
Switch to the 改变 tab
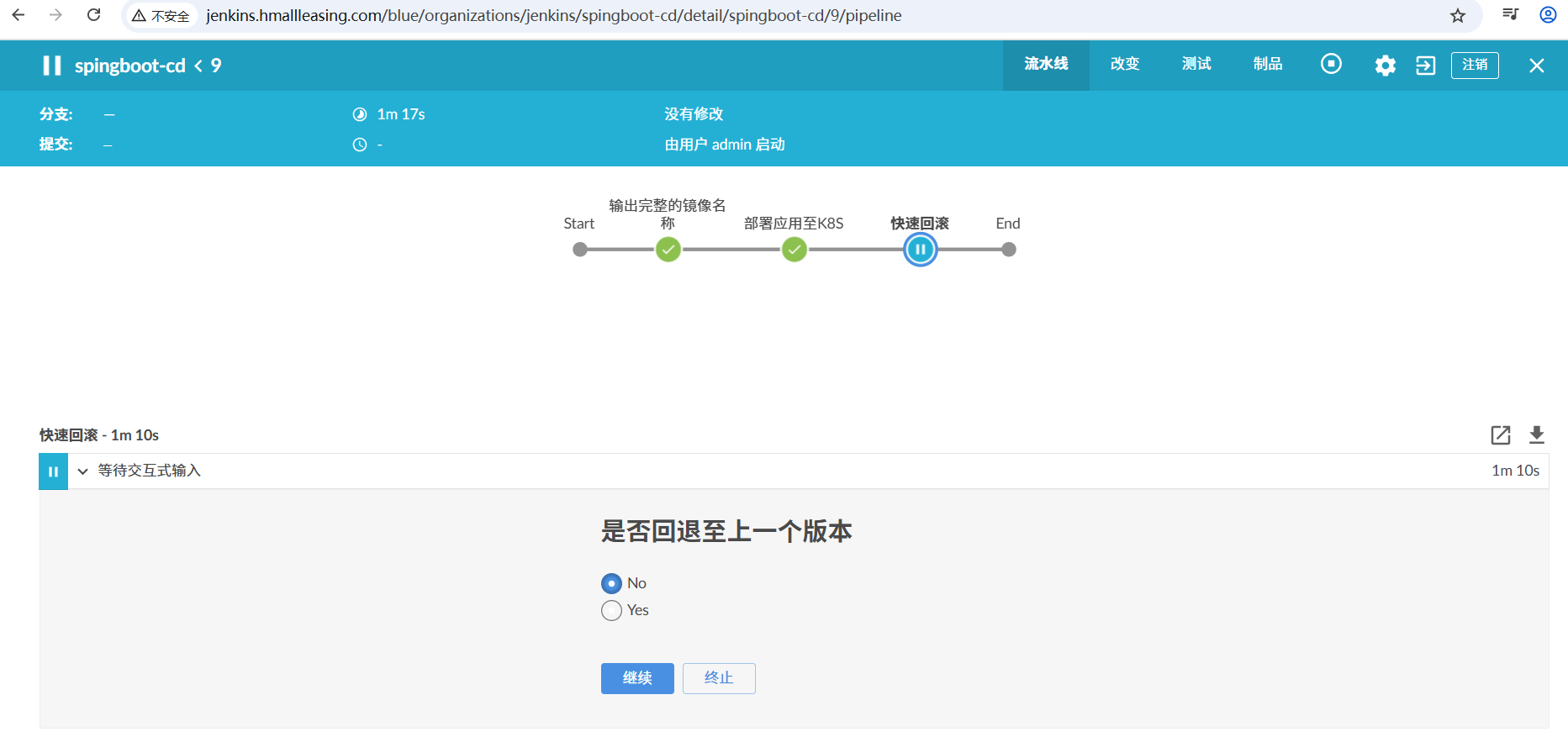click(1124, 64)
